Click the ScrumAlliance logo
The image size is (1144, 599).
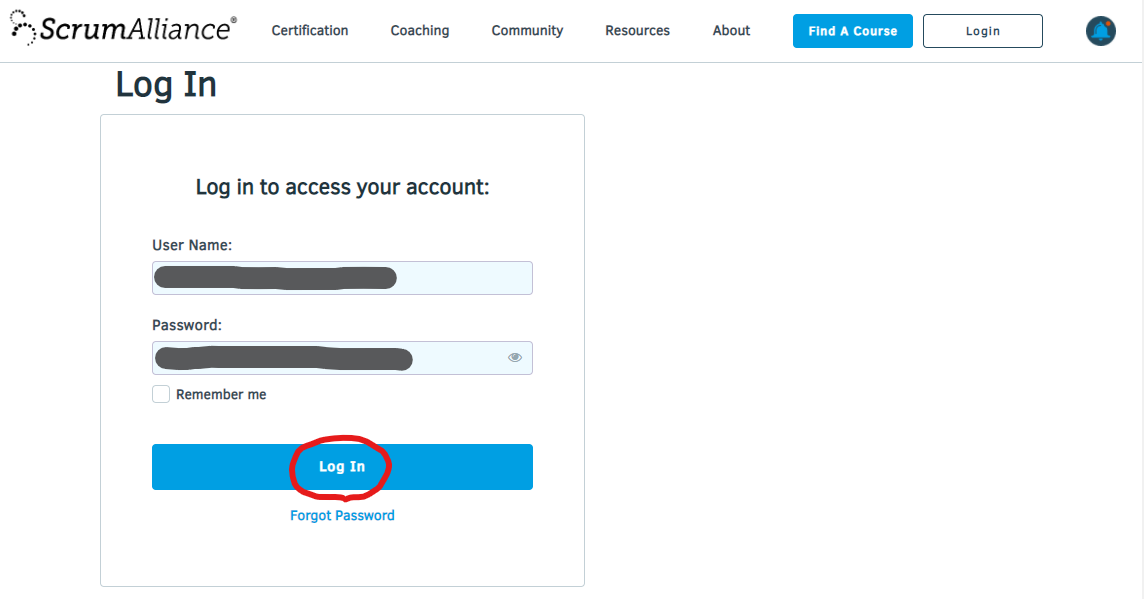[123, 29]
